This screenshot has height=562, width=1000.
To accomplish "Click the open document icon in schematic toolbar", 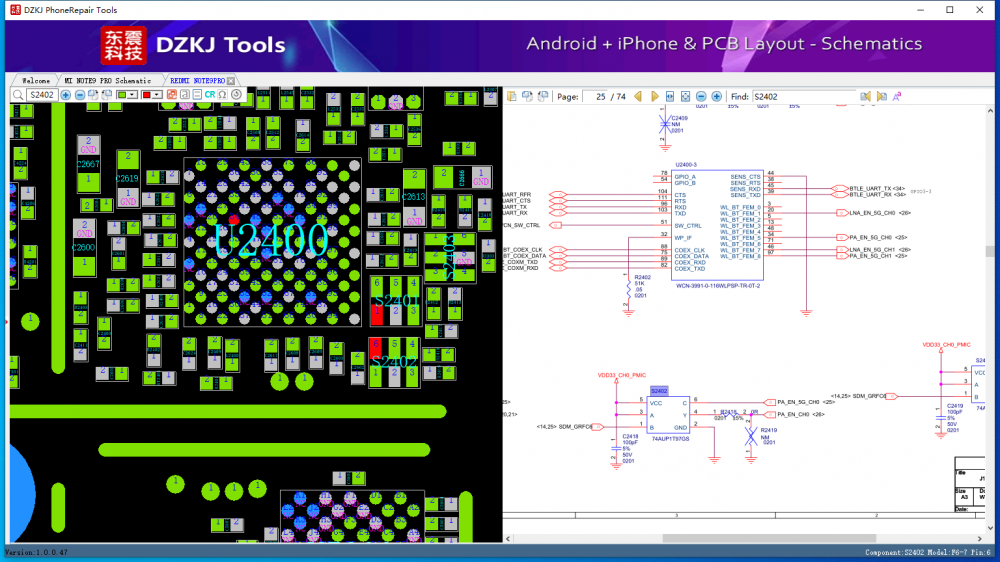I will coord(511,96).
